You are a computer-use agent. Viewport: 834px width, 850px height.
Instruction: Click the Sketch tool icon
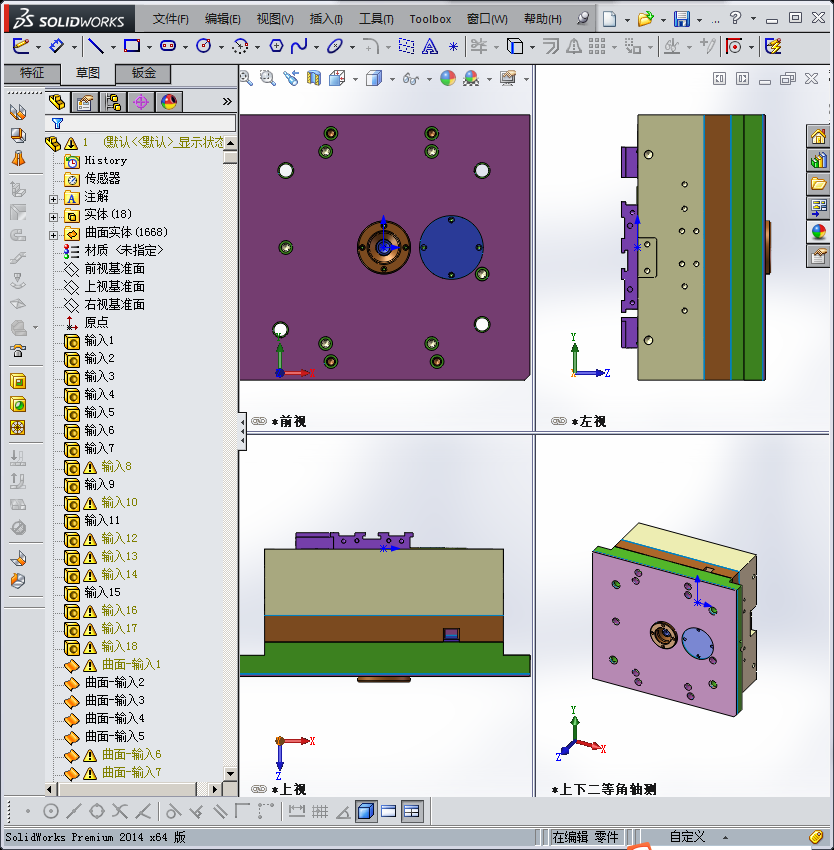[21, 46]
